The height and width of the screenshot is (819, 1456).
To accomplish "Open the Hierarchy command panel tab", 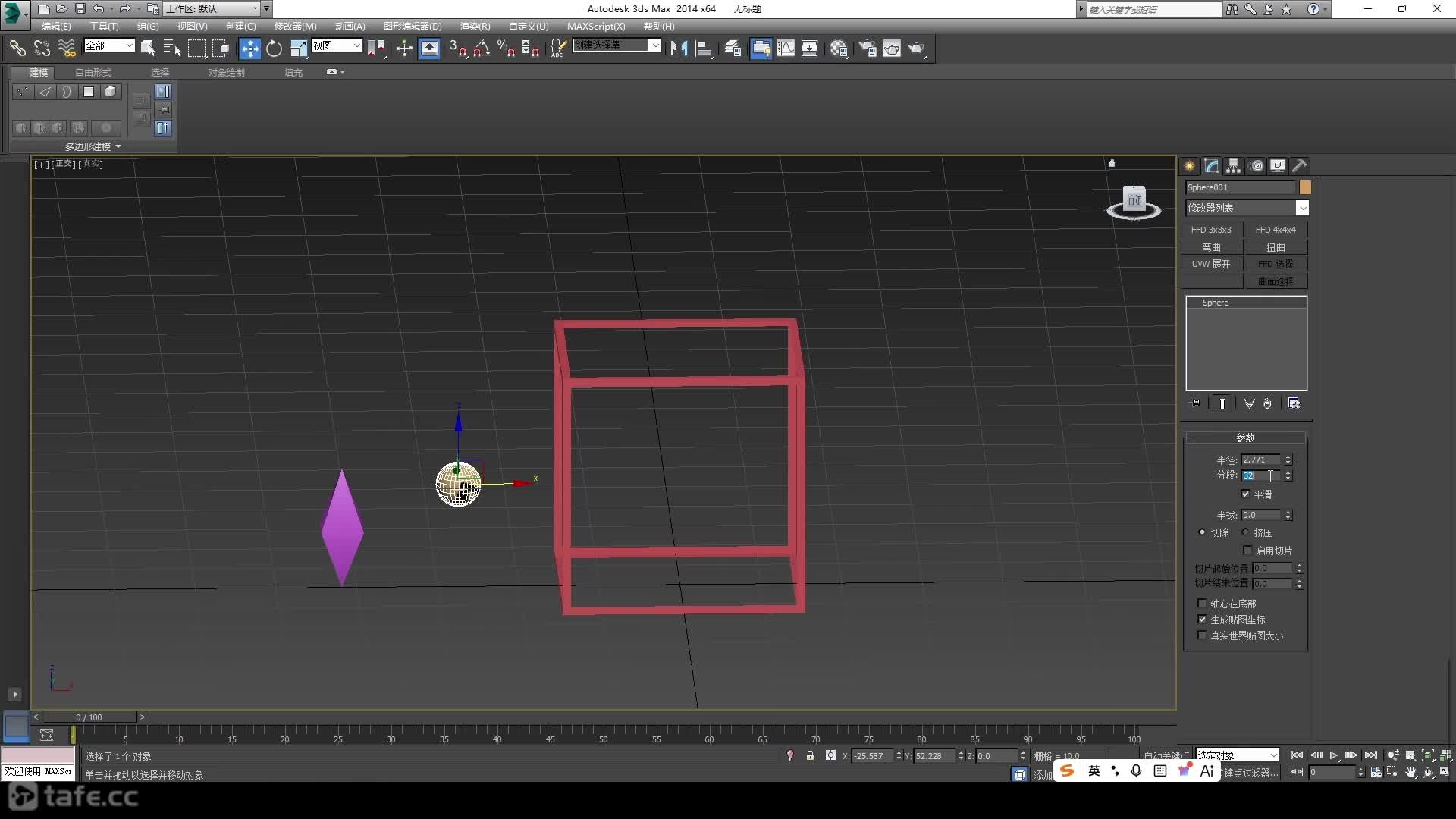I will 1233,165.
